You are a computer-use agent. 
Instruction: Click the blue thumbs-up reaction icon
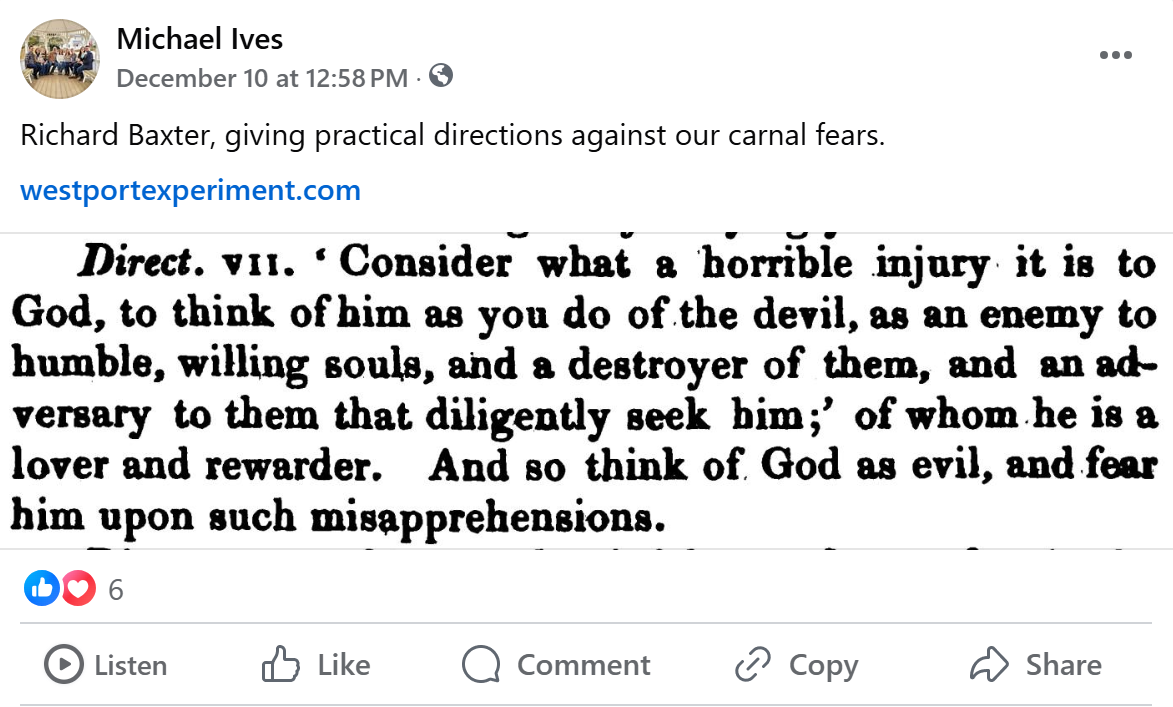tap(41, 589)
